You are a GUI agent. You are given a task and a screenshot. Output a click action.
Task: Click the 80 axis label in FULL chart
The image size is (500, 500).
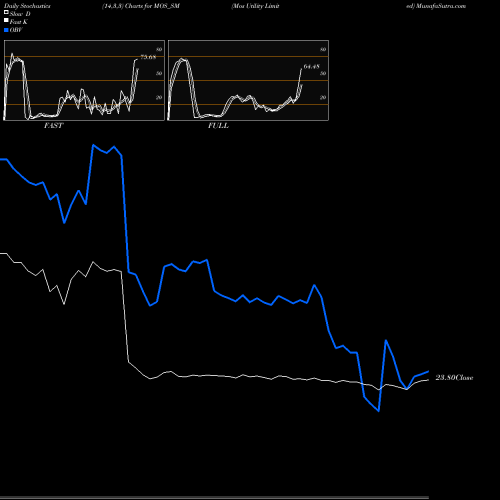pyautogui.click(x=323, y=50)
